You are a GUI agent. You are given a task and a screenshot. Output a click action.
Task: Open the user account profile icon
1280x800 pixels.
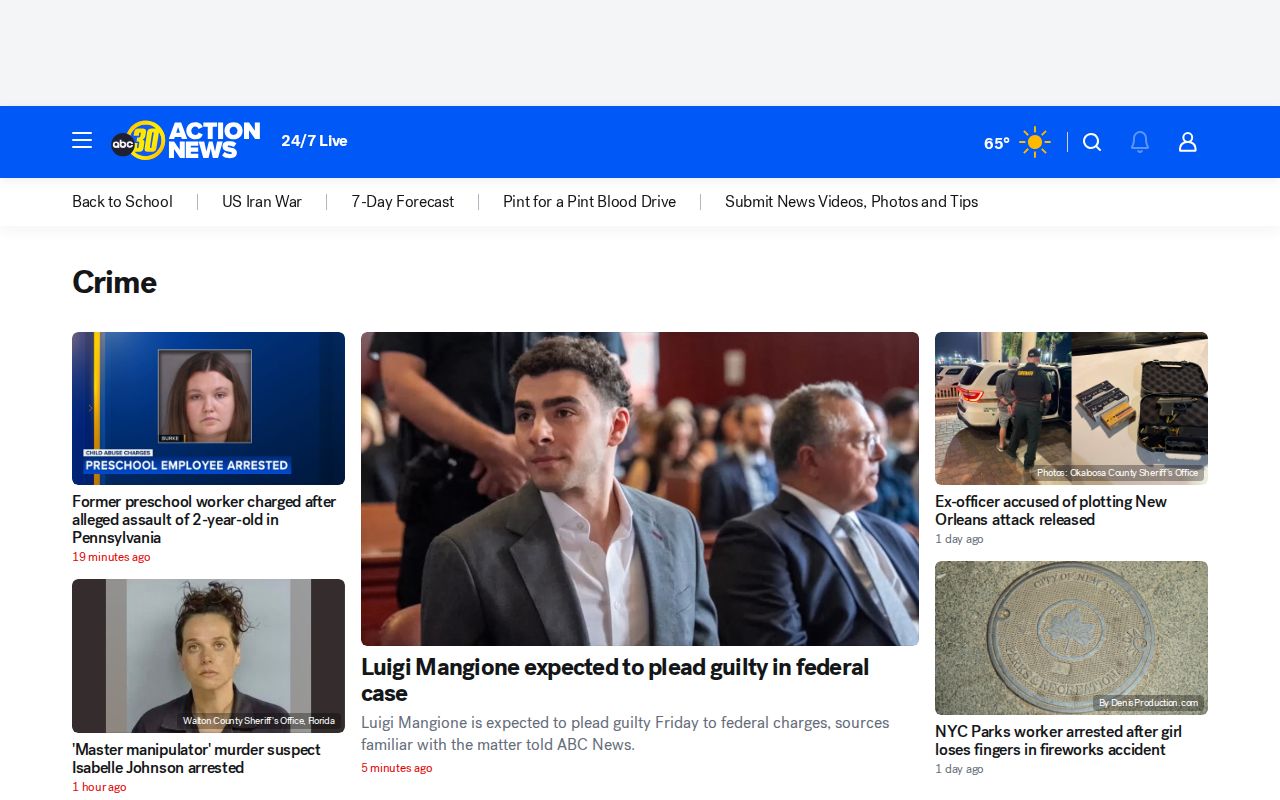(x=1188, y=142)
